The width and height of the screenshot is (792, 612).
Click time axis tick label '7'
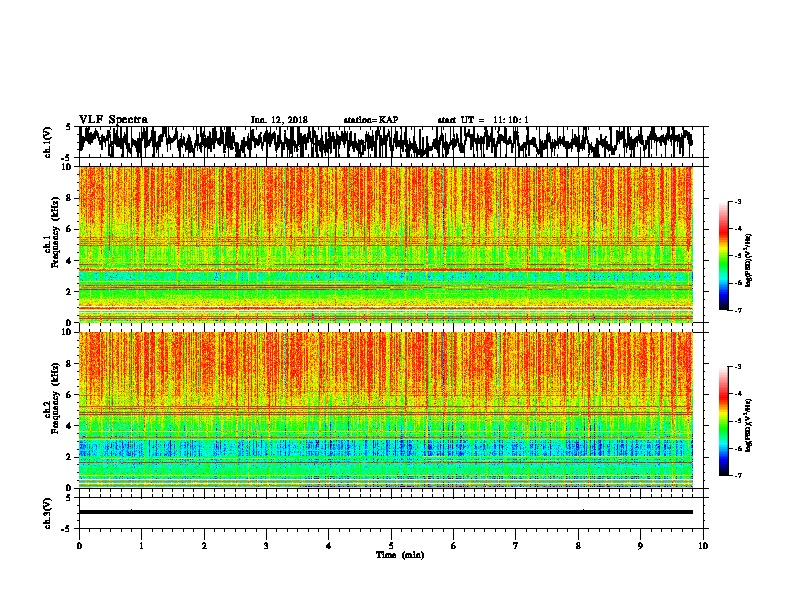[516, 545]
